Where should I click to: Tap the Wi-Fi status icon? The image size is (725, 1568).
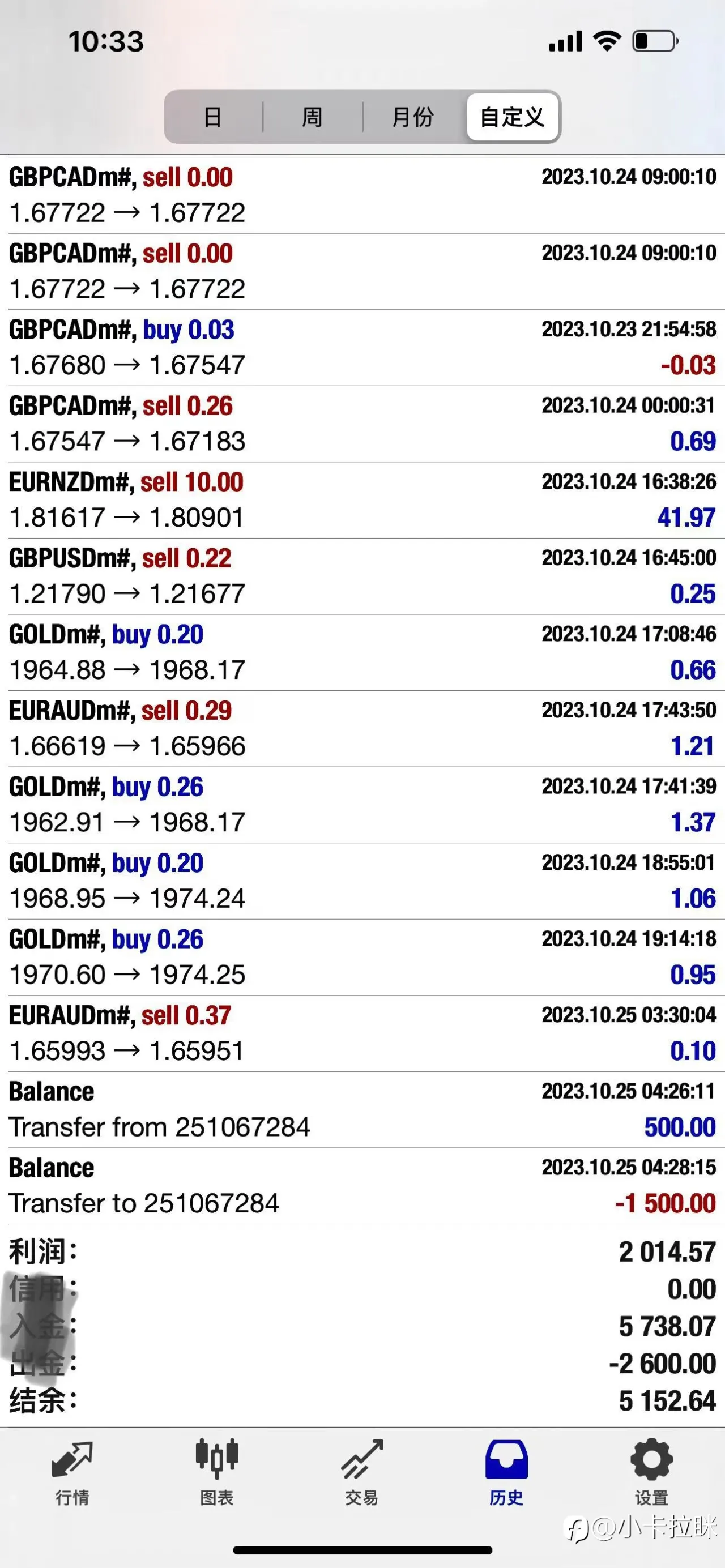[607, 41]
